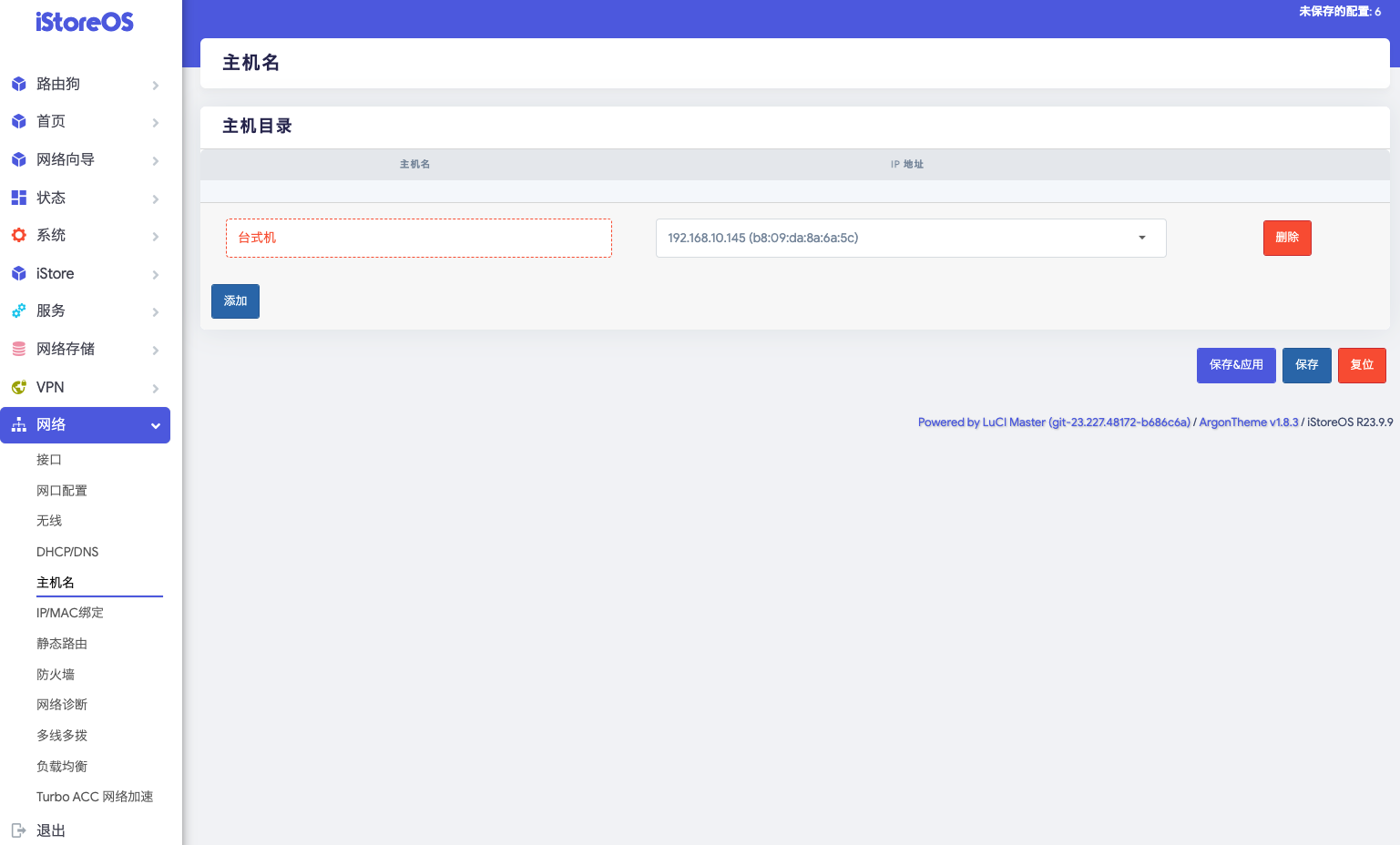Image resolution: width=1400 pixels, height=845 pixels.
Task: Collapse the 网络 menu chevron
Action: pos(155,425)
